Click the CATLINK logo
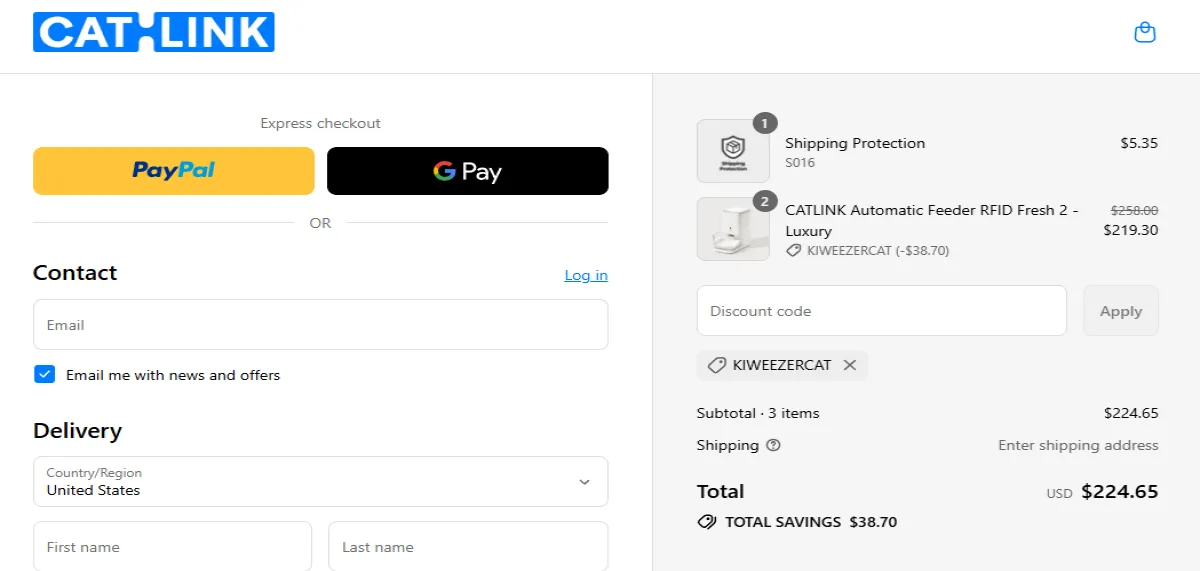Viewport: 1200px width, 571px height. pyautogui.click(x=154, y=32)
